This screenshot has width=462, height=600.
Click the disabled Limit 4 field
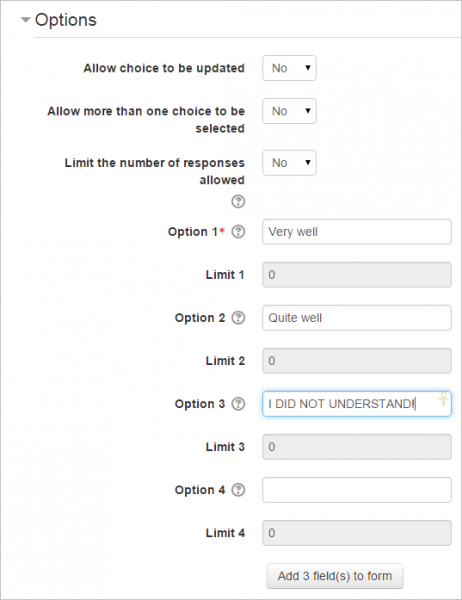tap(357, 533)
